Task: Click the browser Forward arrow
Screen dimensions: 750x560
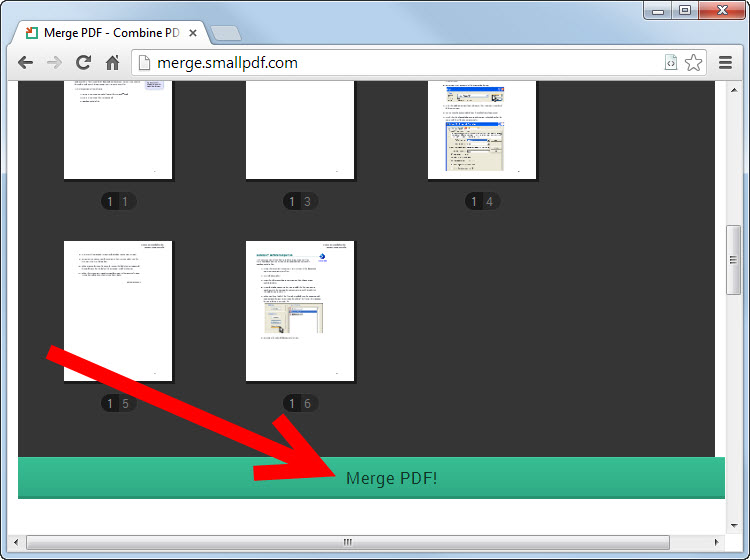Action: 55,63
